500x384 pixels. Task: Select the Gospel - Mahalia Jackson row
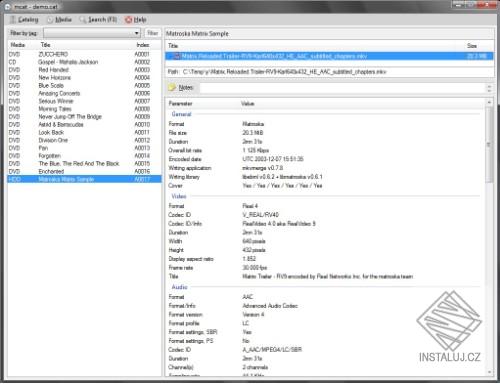pyautogui.click(x=84, y=62)
